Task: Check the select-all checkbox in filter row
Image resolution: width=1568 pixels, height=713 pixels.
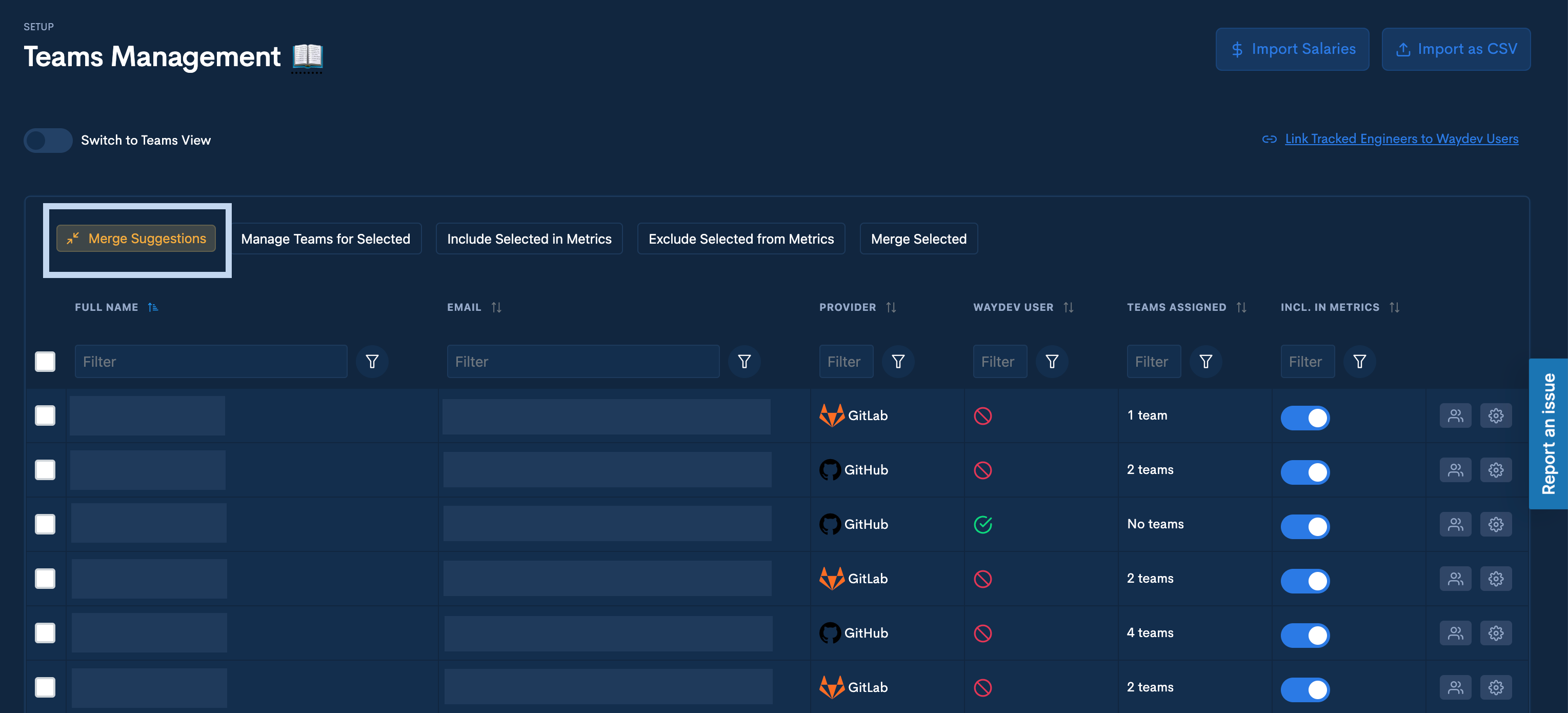Action: [x=45, y=362]
